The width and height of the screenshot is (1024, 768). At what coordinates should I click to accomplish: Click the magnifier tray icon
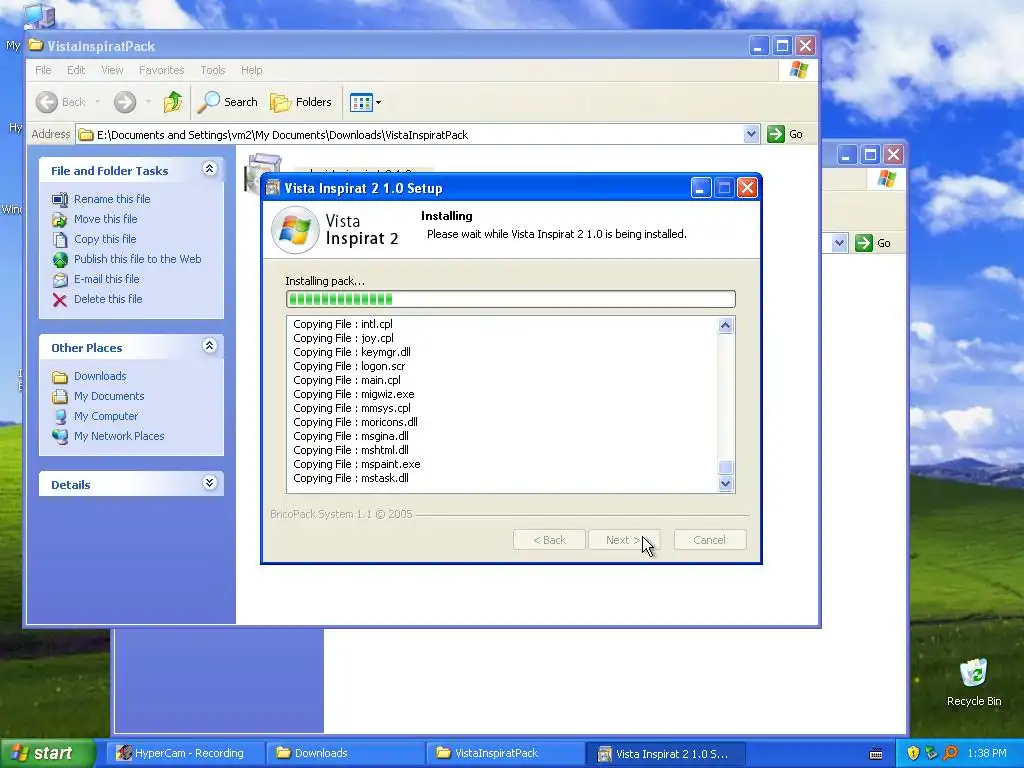pyautogui.click(x=950, y=753)
